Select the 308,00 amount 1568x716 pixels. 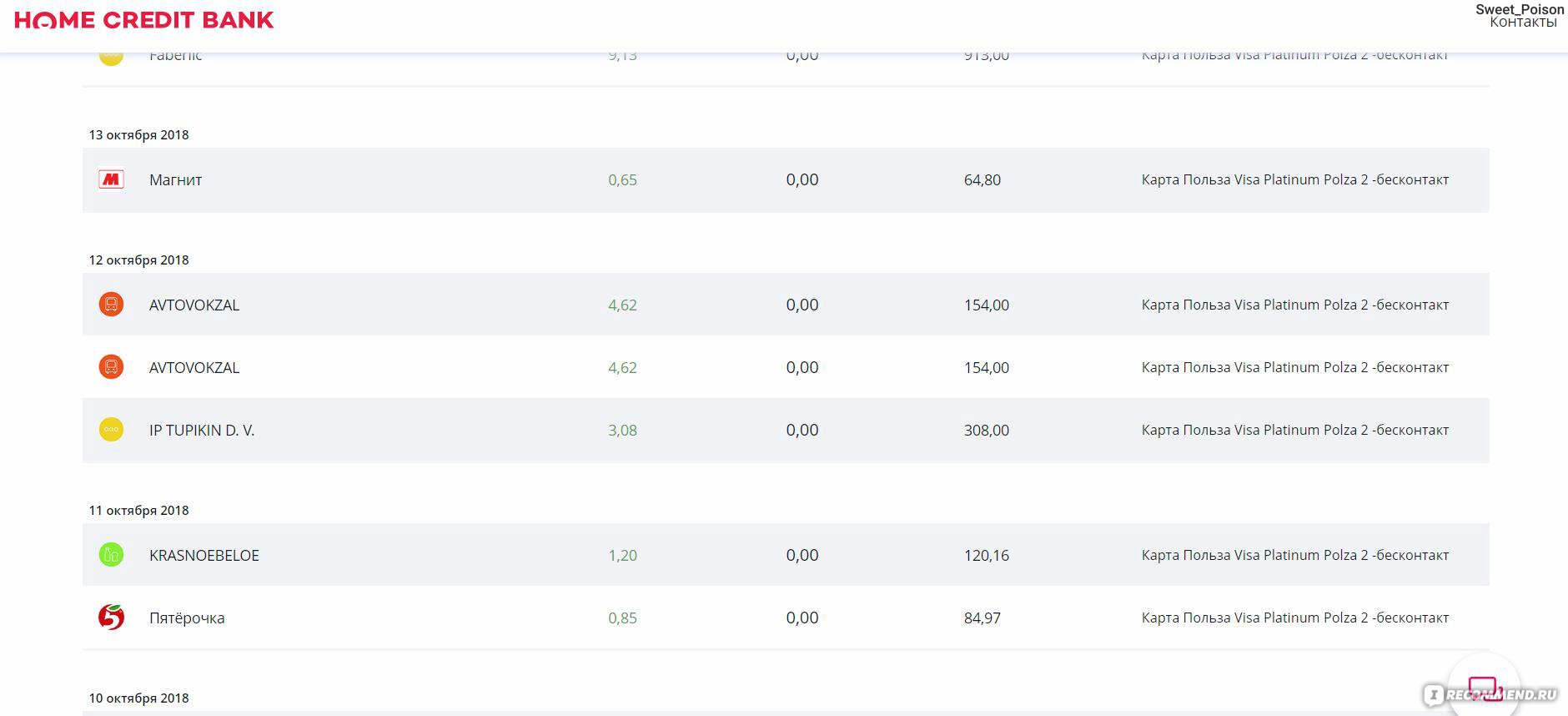click(987, 431)
